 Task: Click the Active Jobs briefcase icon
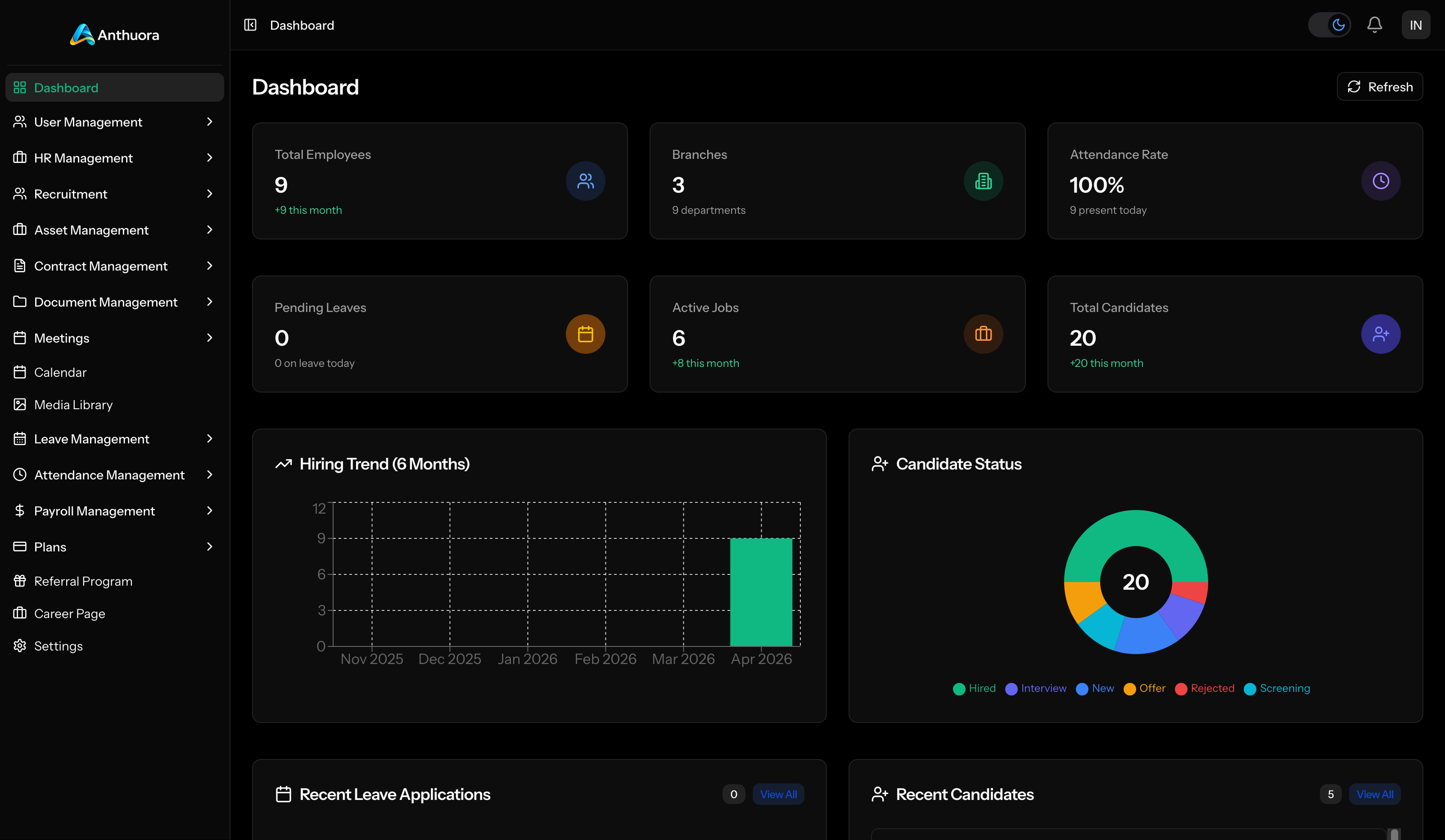pos(983,334)
